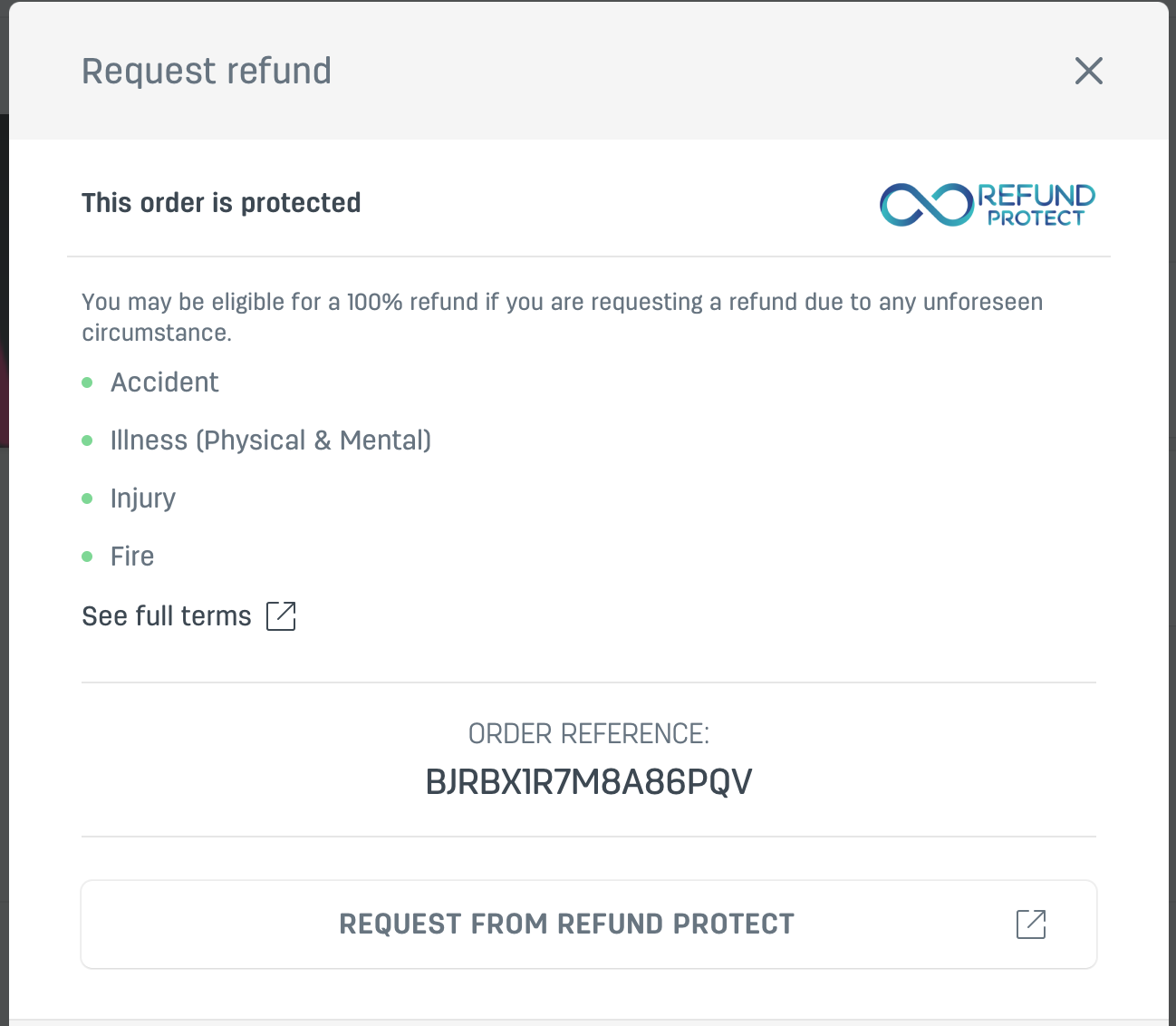The image size is (1176, 1026).
Task: Click the green bullet beside Accident
Action: [x=88, y=382]
